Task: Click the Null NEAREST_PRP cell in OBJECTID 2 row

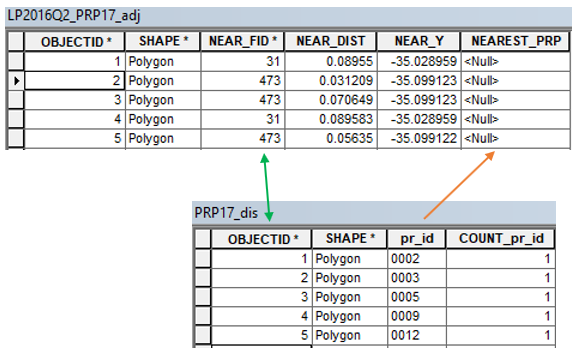Action: (x=515, y=80)
